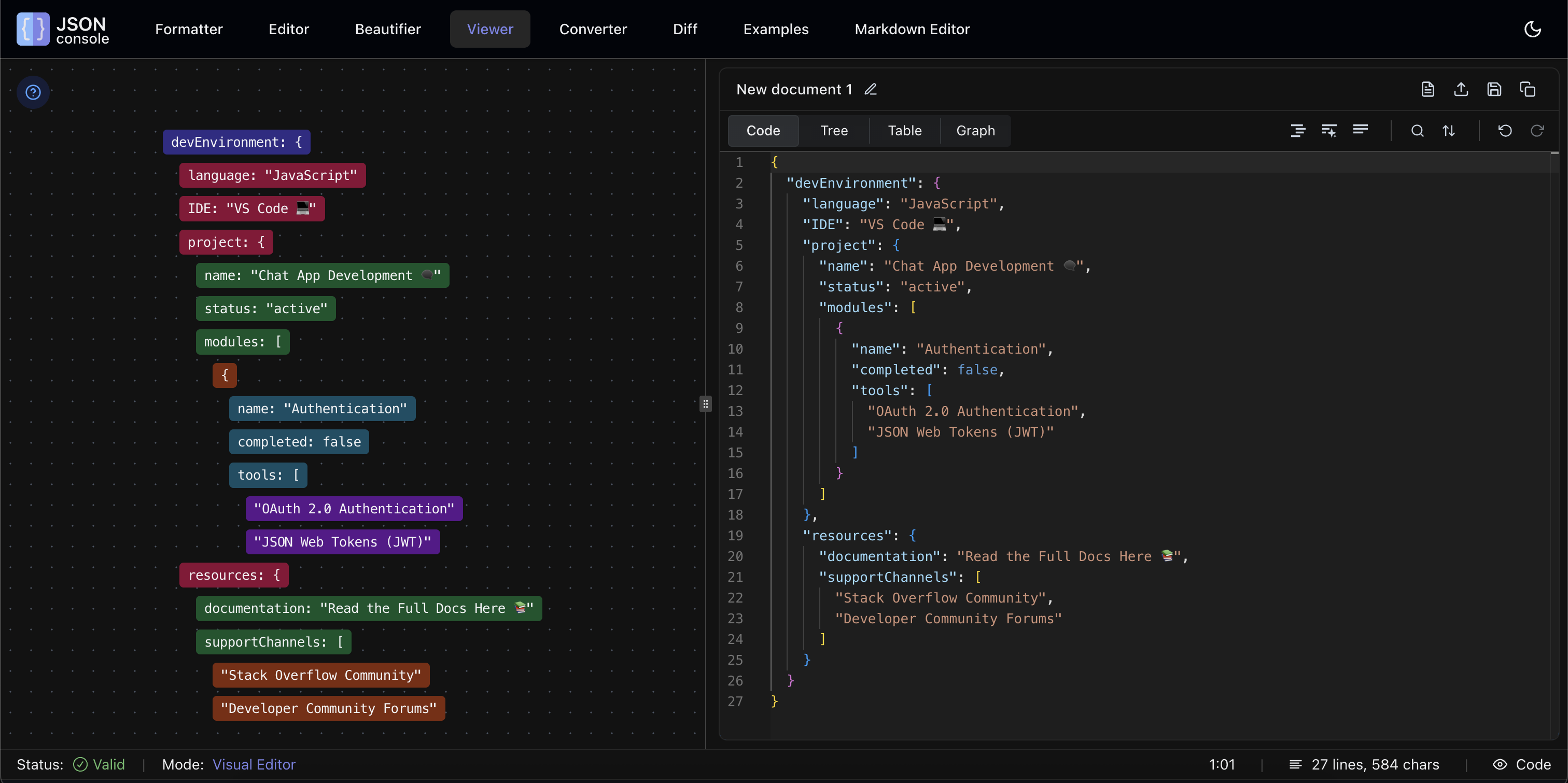Select the "OAuth 2.0 Authentication" node

tap(354, 508)
